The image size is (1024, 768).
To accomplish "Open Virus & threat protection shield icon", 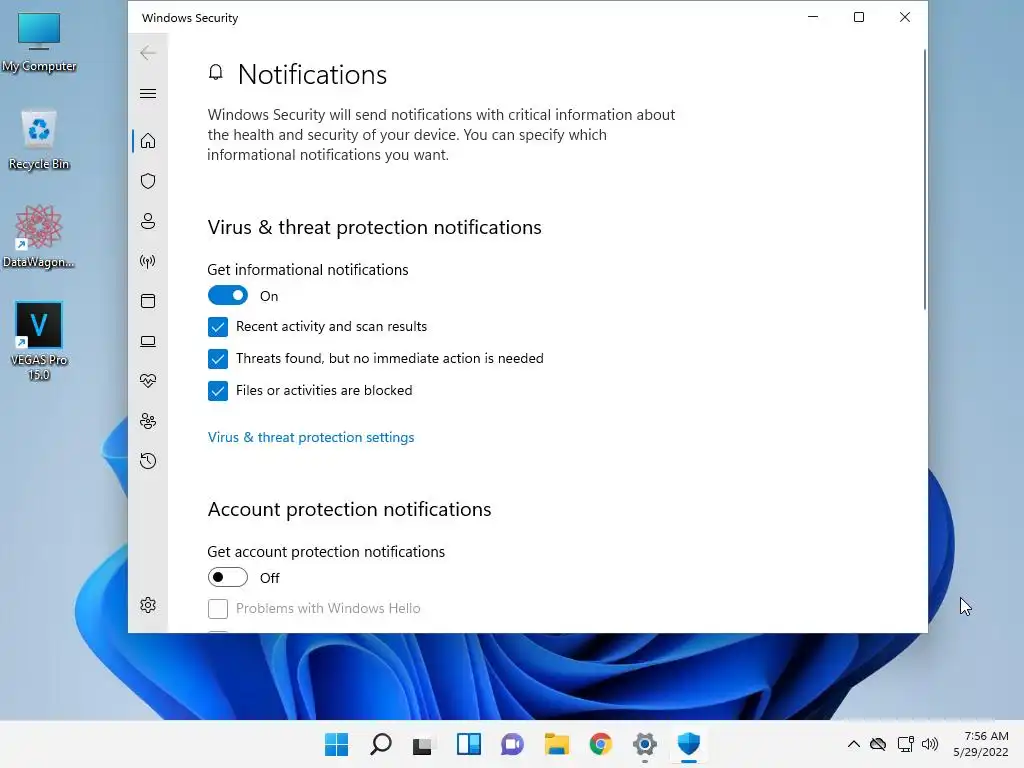I will [148, 181].
